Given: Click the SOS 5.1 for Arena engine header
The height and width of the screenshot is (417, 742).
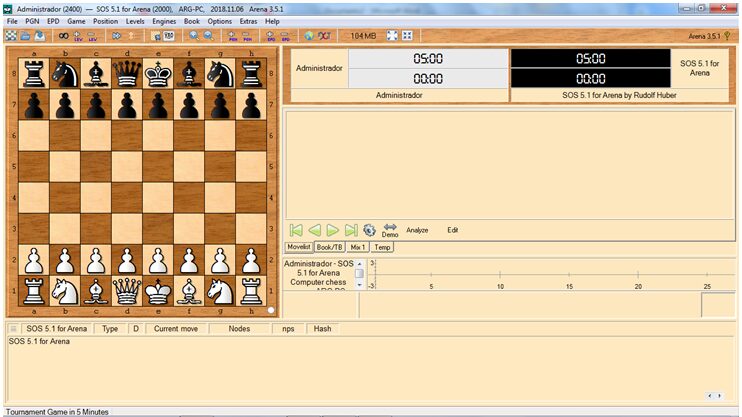Looking at the screenshot, I should click(x=57, y=328).
